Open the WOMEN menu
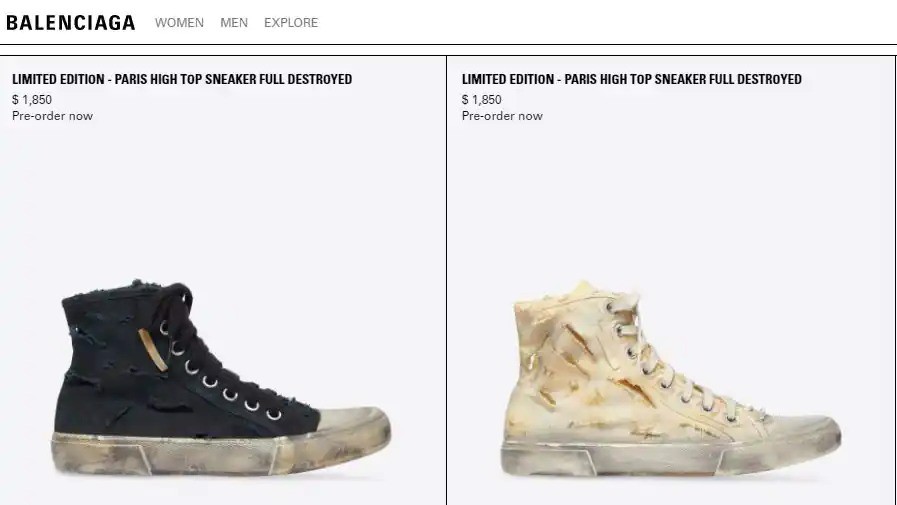Screen dimensions: 897x505 tap(179, 23)
